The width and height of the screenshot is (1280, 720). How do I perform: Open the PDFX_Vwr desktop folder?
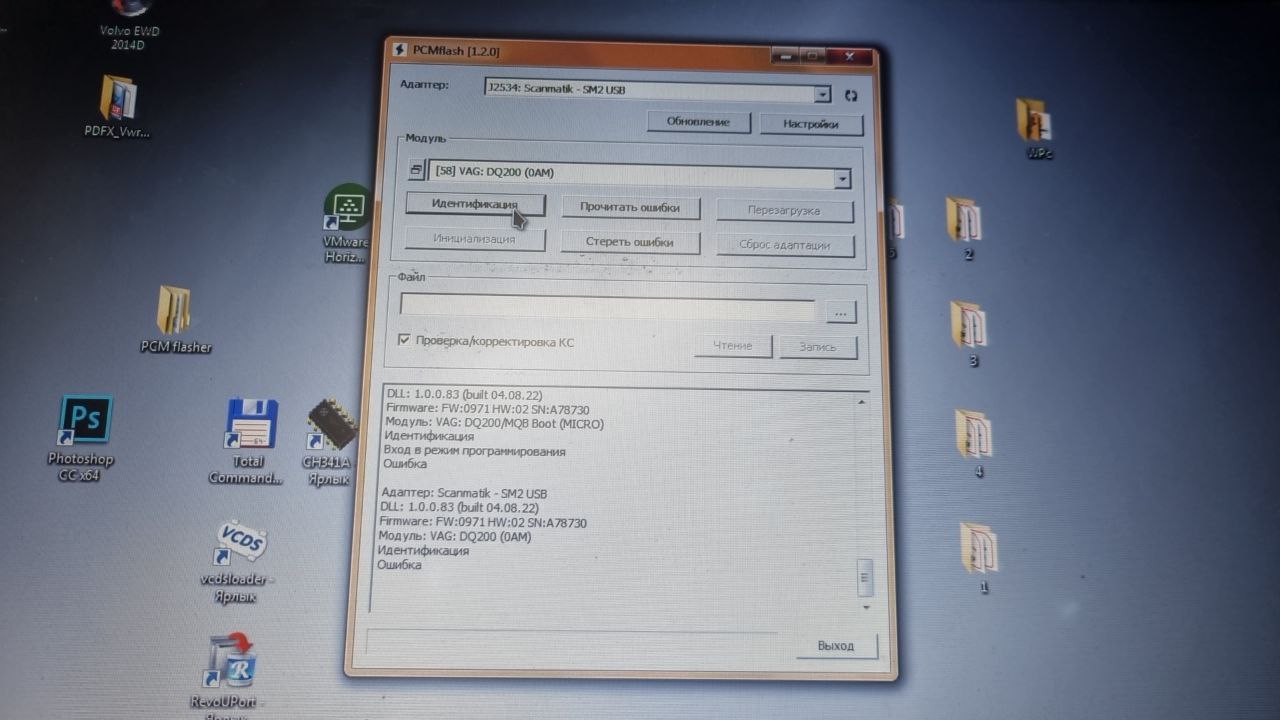pos(118,106)
